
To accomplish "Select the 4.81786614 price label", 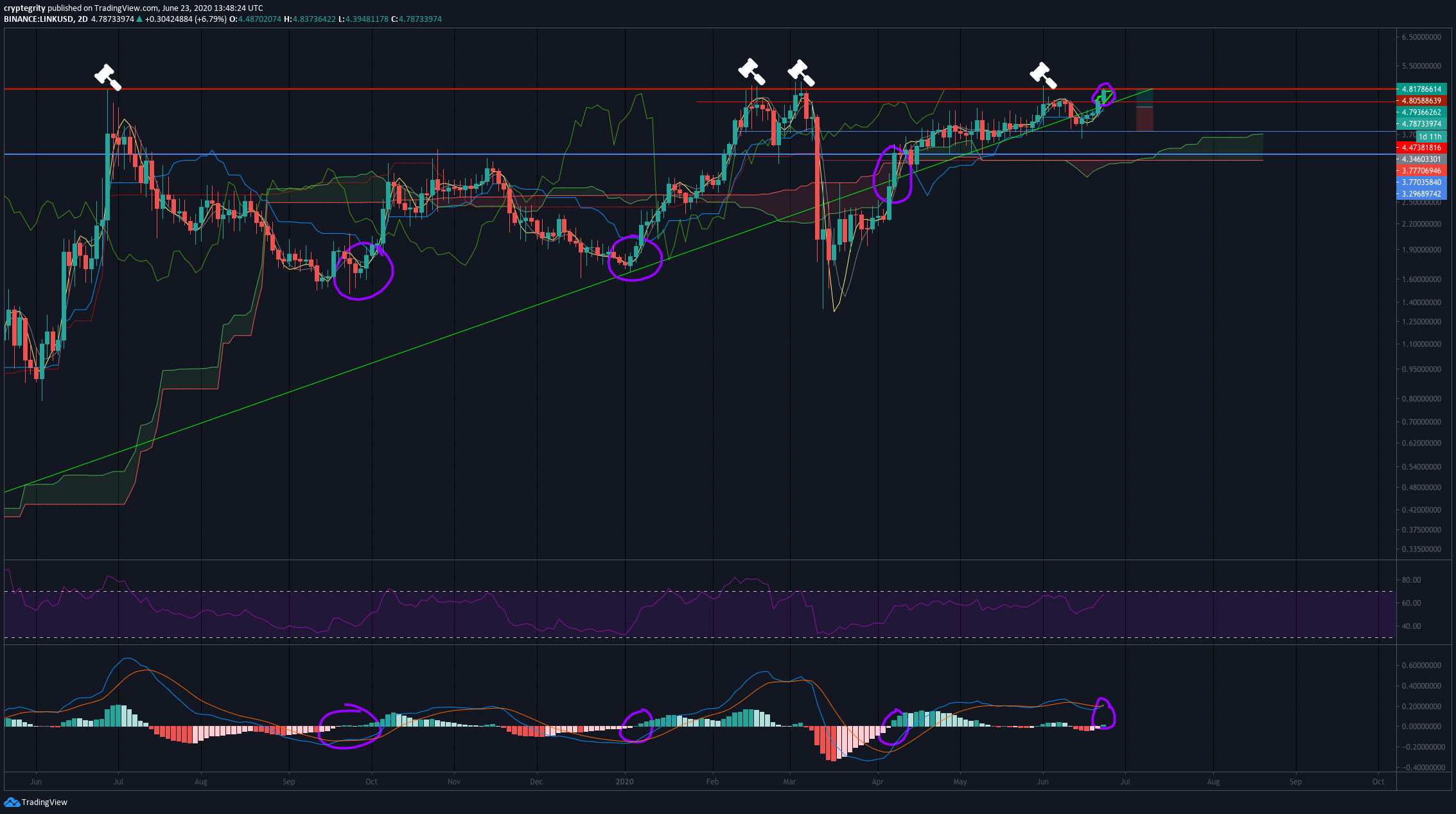I will 1420,89.
